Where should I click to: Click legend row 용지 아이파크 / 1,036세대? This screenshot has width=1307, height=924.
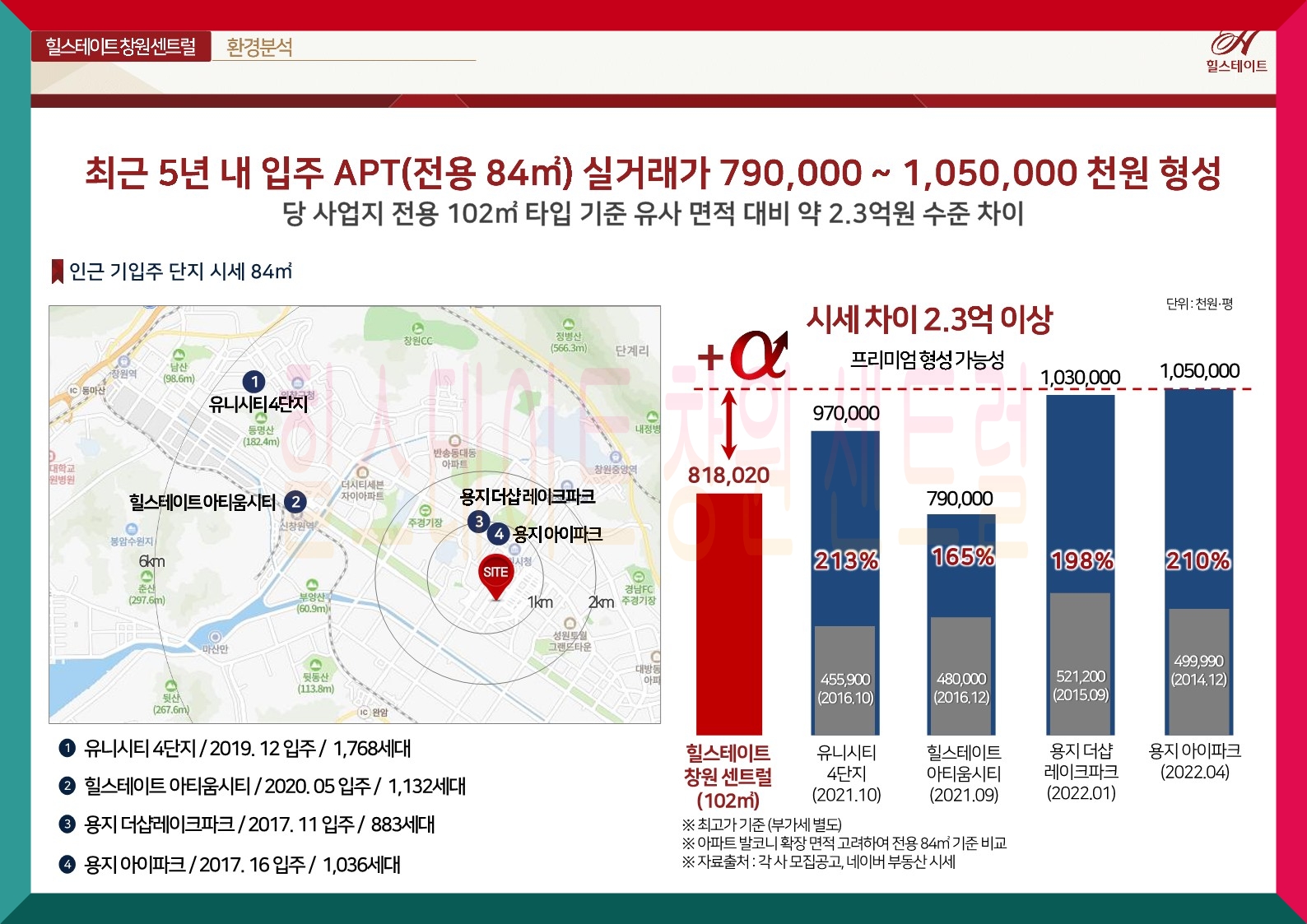click(243, 864)
